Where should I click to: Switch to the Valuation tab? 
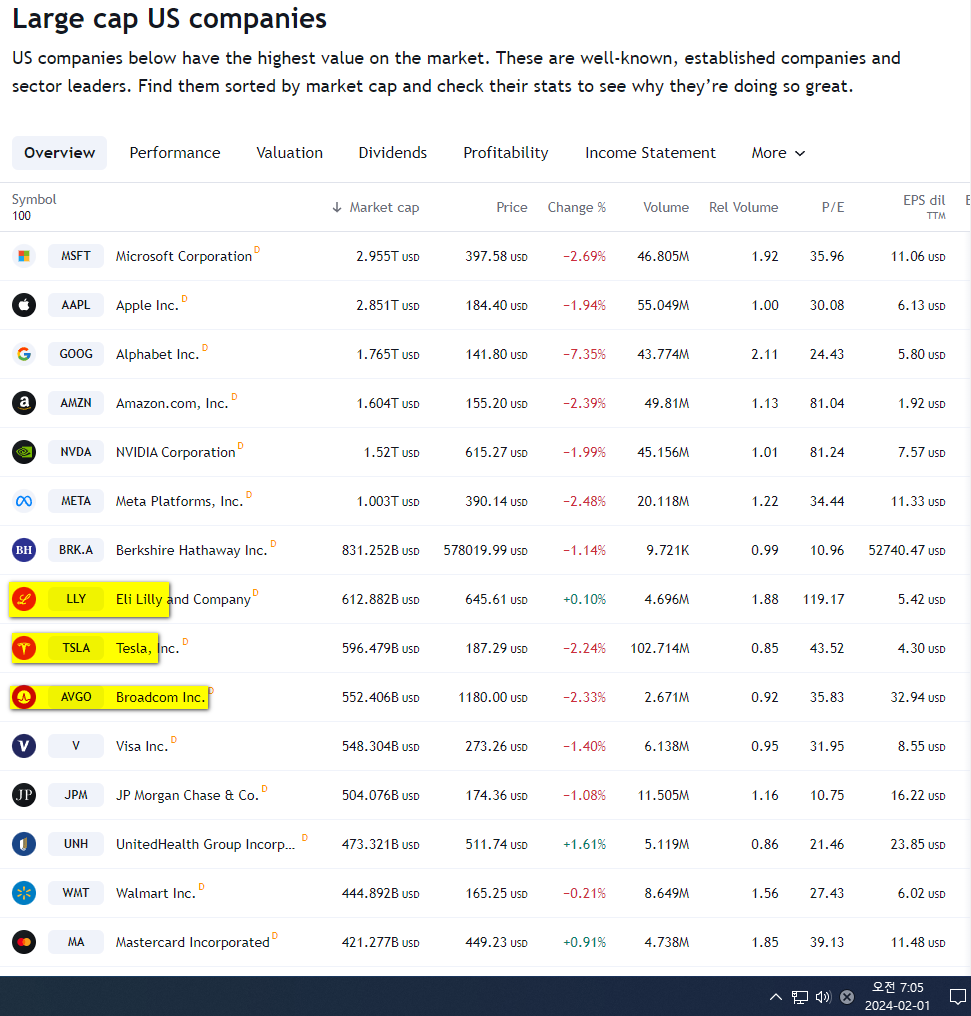point(290,153)
